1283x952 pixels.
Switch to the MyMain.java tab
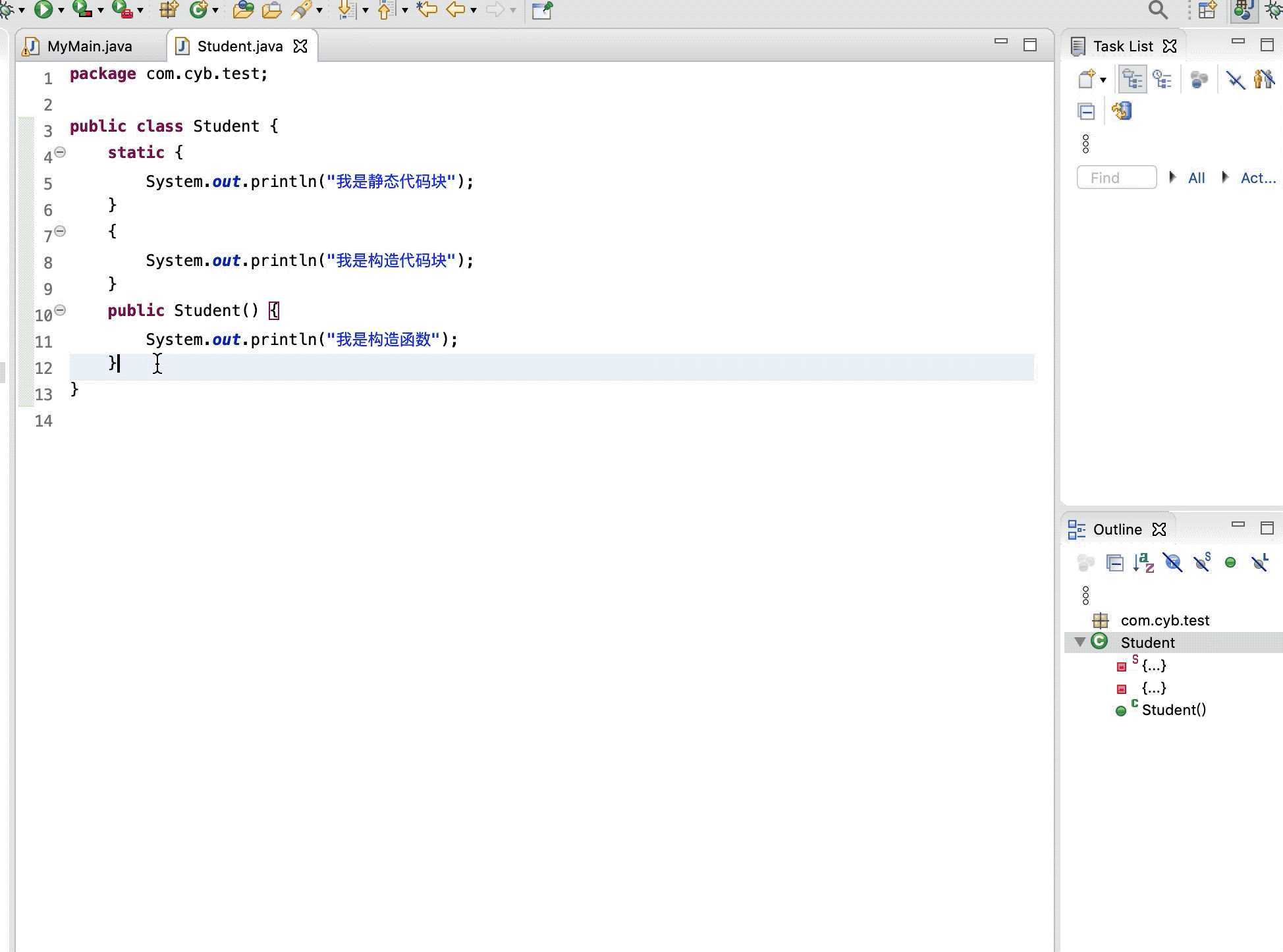(x=90, y=46)
